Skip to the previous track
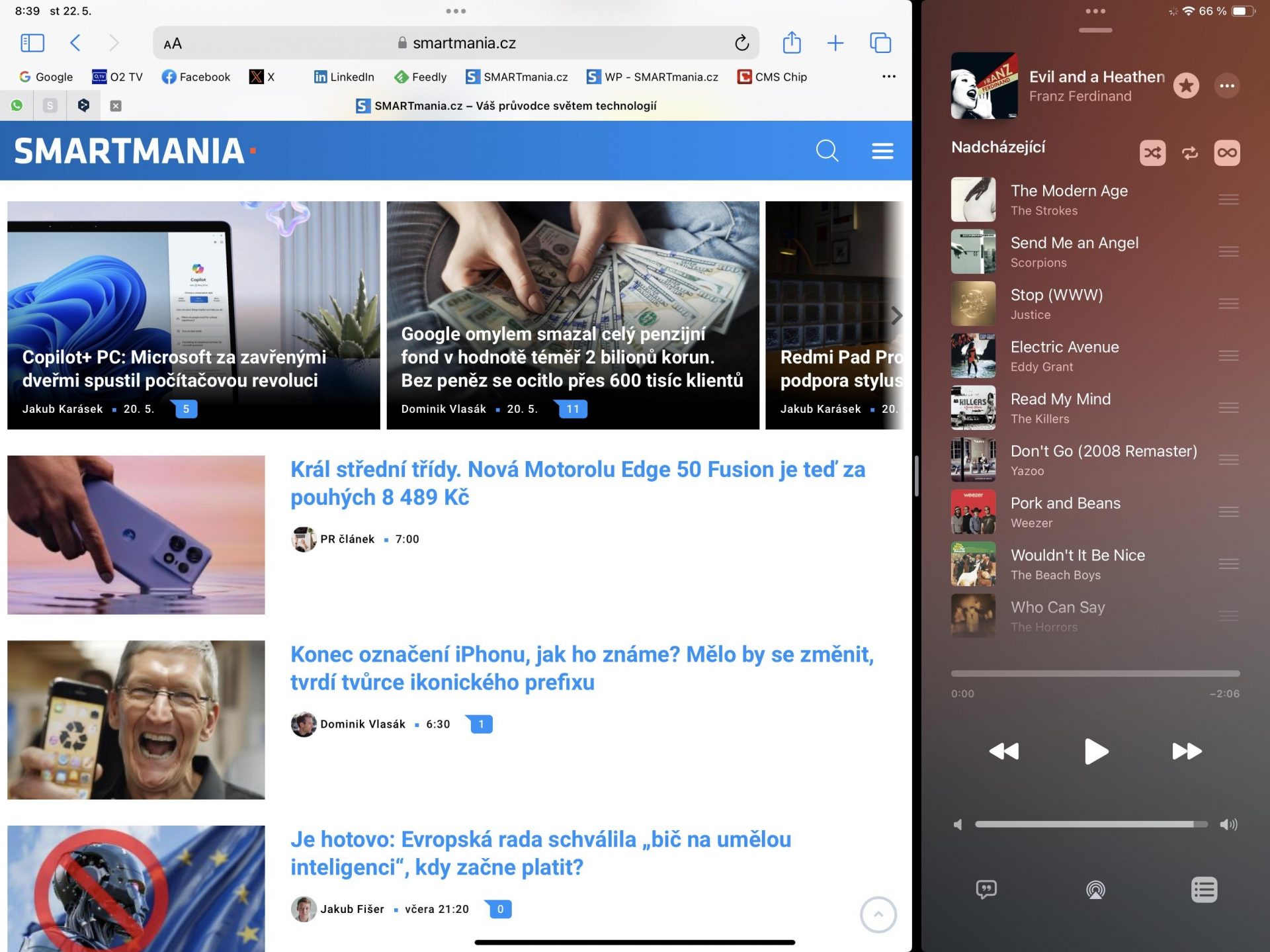The width and height of the screenshot is (1270, 952). click(1003, 752)
